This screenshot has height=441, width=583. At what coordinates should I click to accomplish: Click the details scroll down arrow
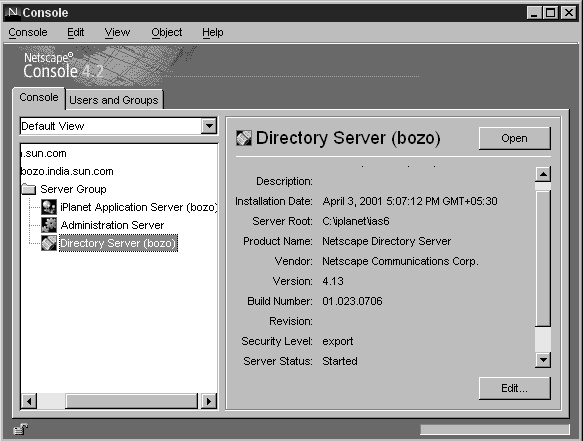click(x=543, y=360)
